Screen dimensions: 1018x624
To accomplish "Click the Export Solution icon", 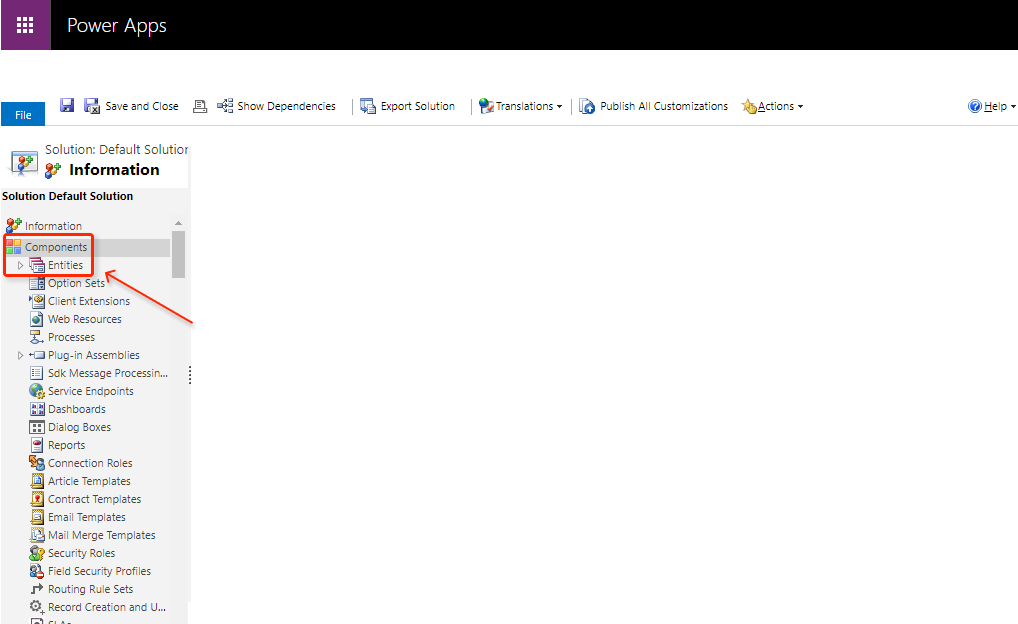I will pyautogui.click(x=368, y=106).
